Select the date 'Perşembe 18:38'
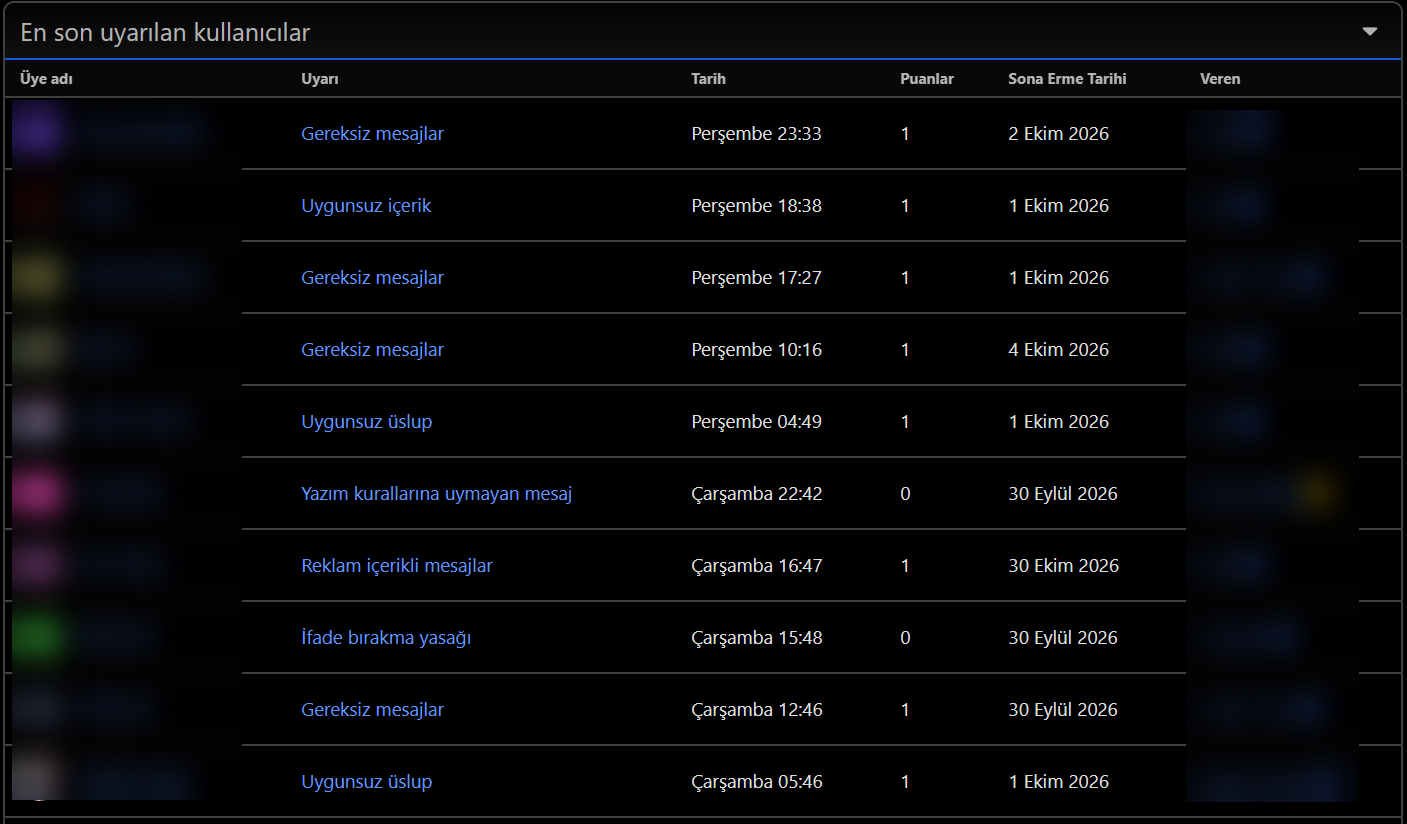The height and width of the screenshot is (824, 1407). pos(756,206)
